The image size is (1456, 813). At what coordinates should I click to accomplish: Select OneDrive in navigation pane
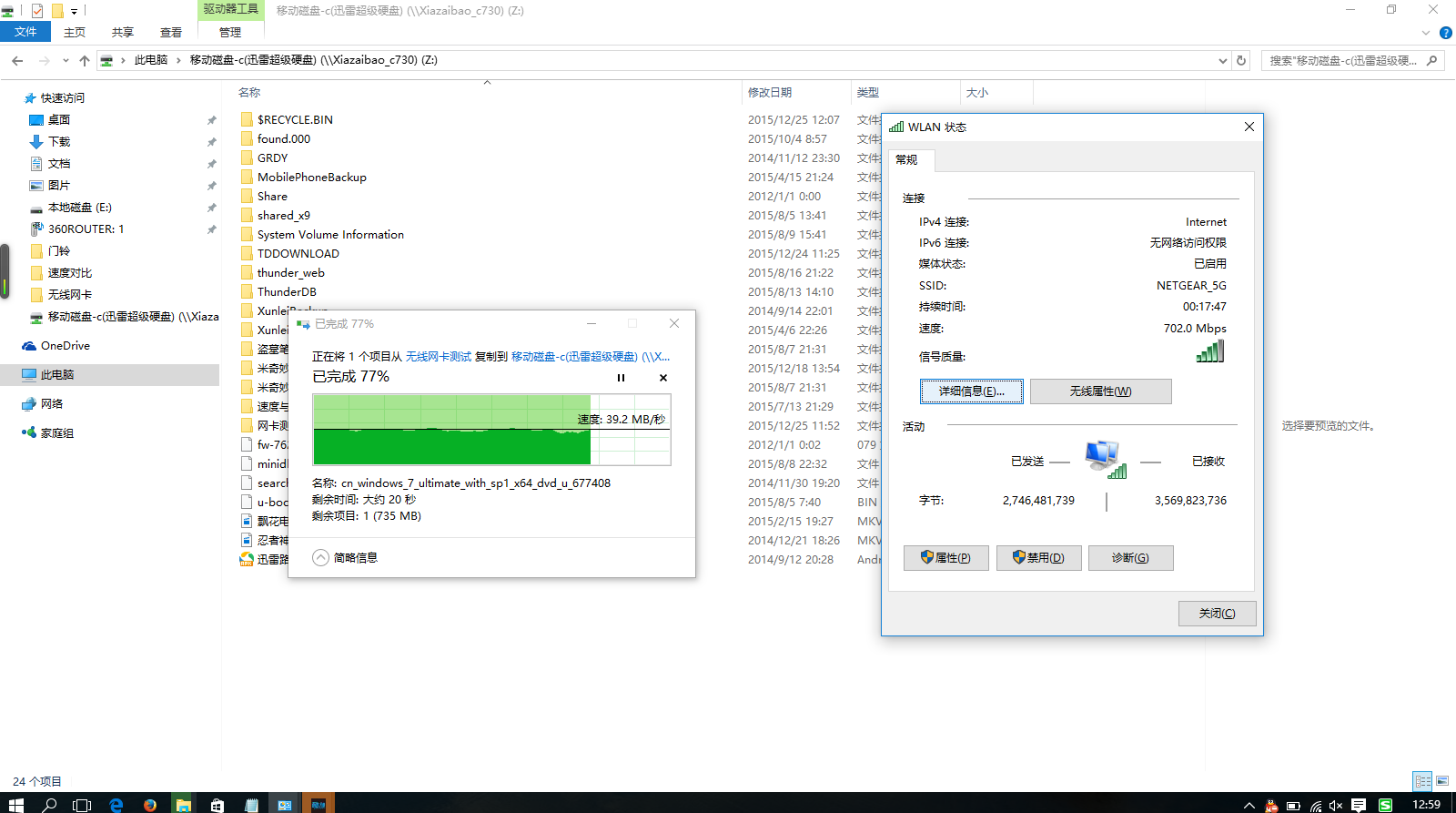(x=66, y=346)
